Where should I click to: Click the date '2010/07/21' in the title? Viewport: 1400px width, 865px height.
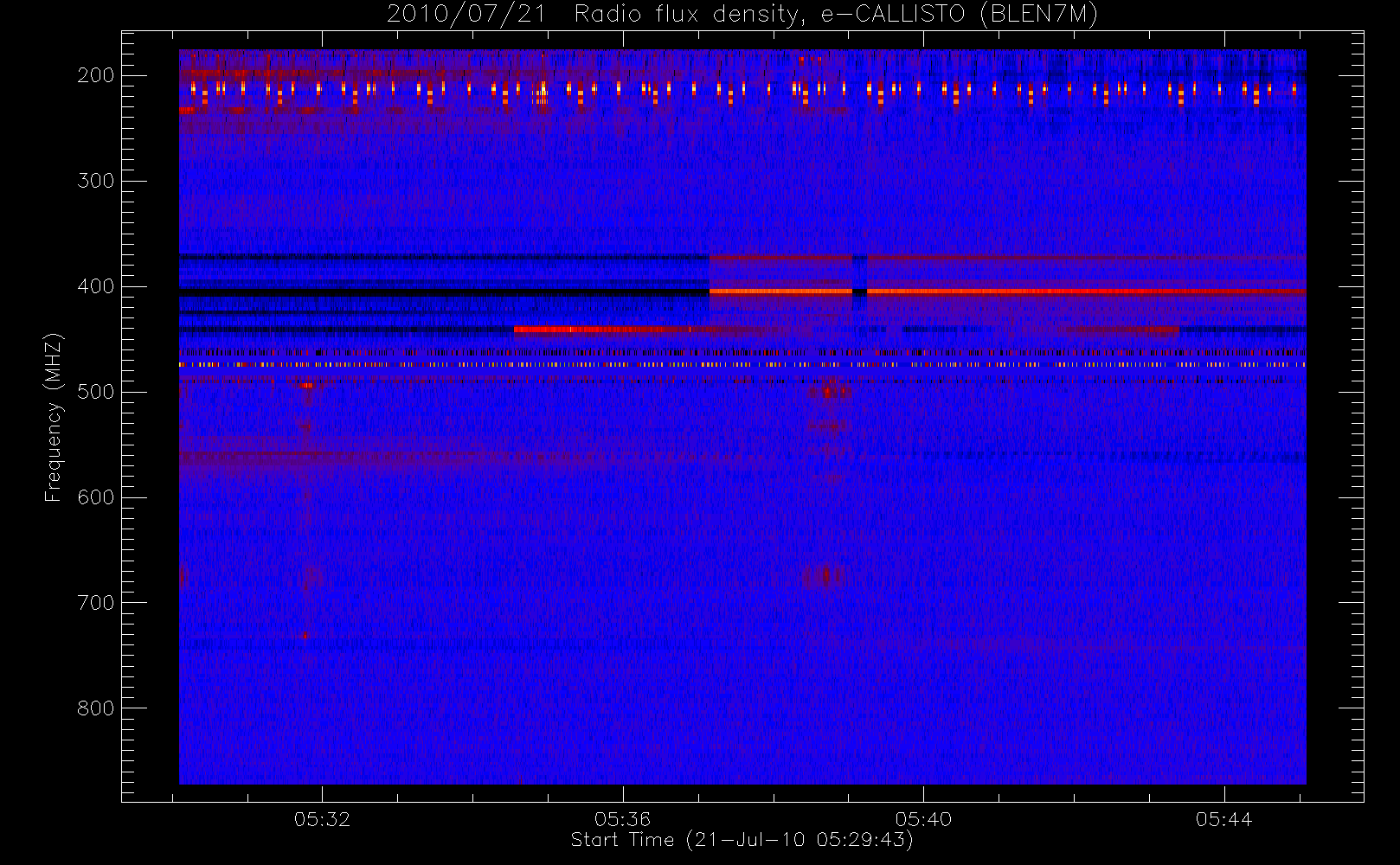pyautogui.click(x=466, y=15)
